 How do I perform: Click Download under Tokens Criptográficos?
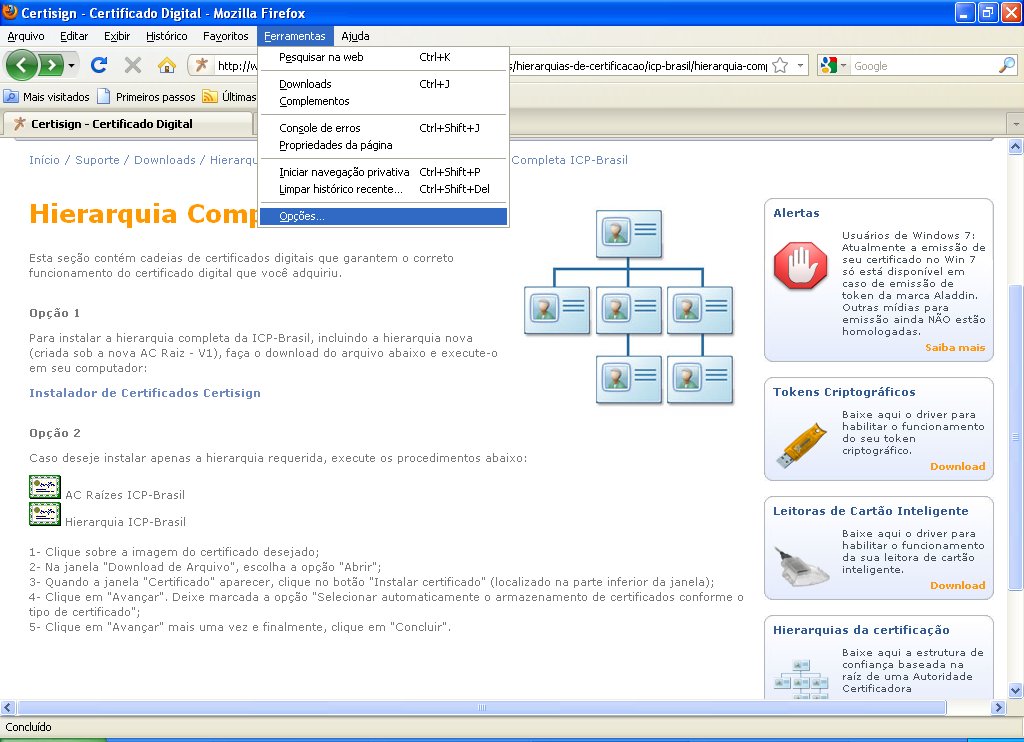point(957,466)
